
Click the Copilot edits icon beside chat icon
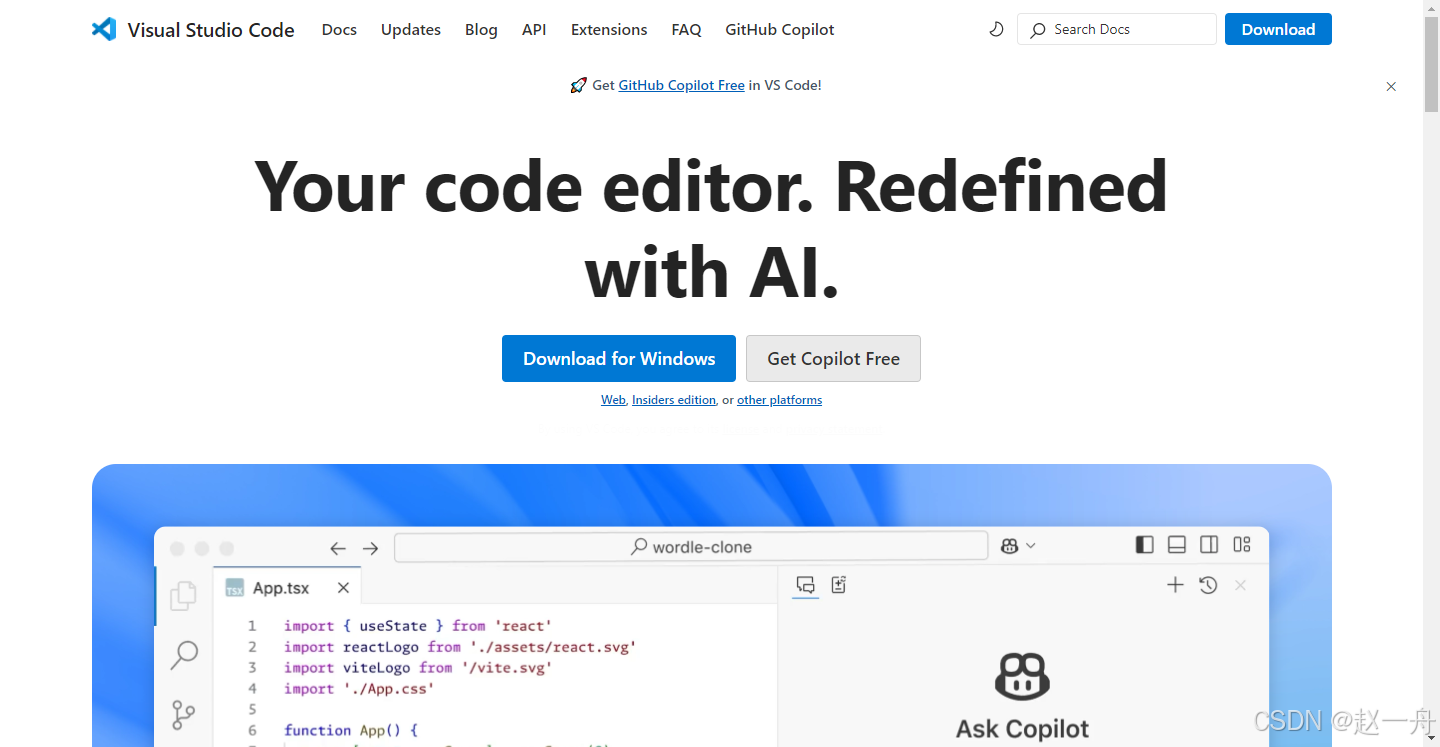(839, 585)
